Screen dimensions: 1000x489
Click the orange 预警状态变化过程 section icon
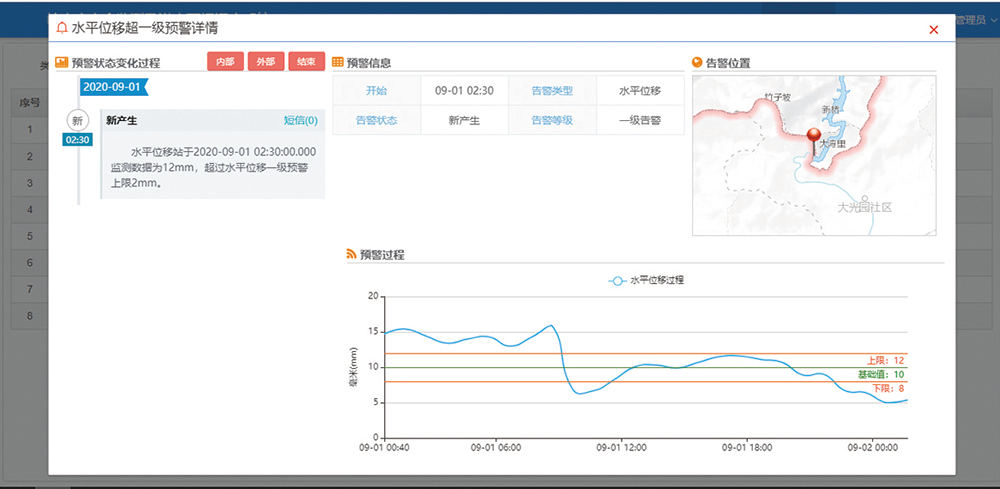pyautogui.click(x=62, y=62)
